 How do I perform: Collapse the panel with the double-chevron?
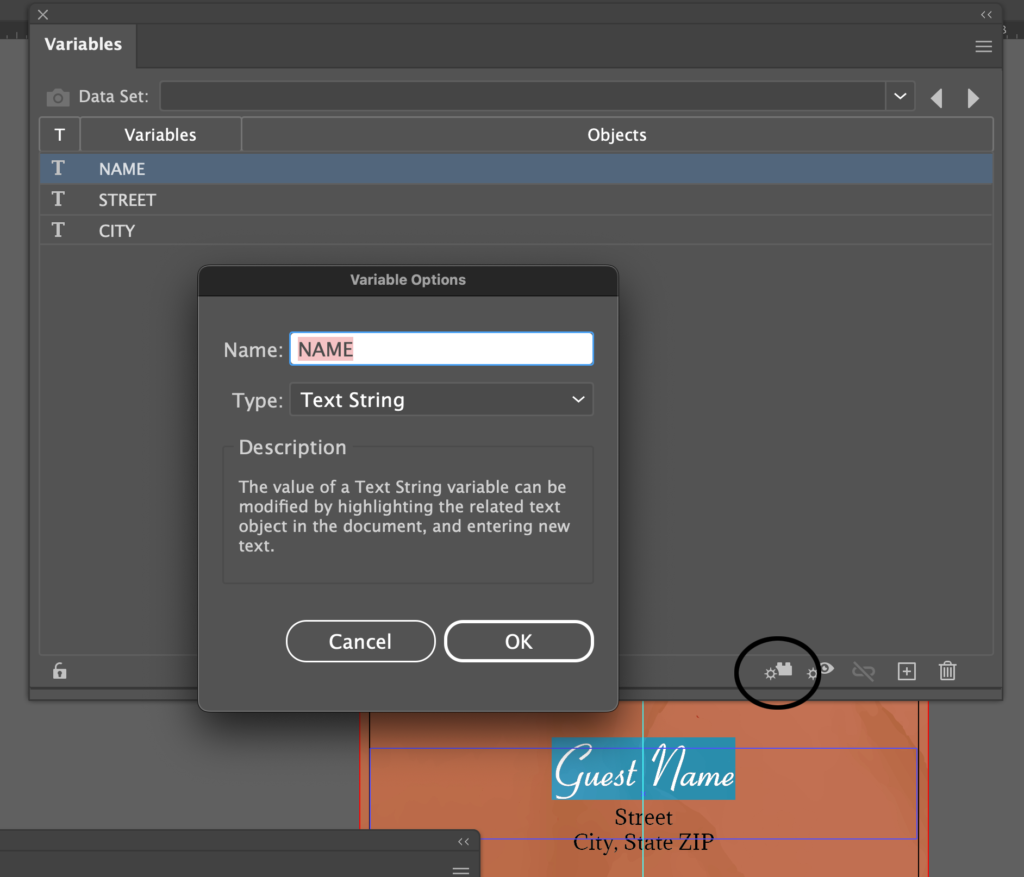coord(986,14)
